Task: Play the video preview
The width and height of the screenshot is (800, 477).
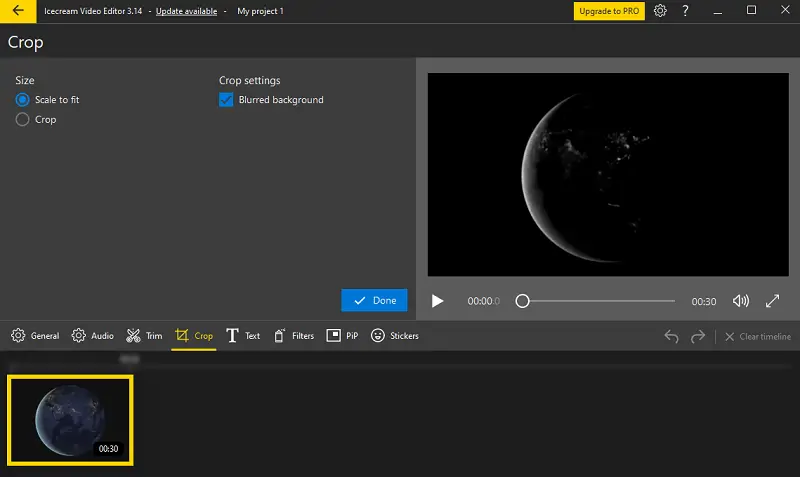Action: [x=437, y=301]
